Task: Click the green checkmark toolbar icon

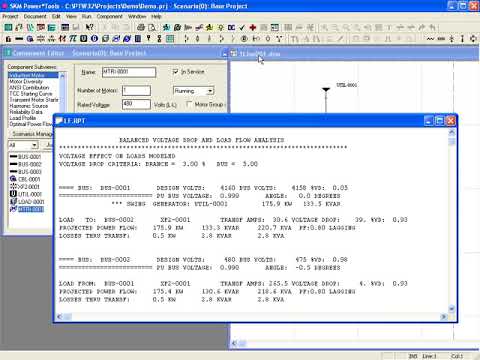Action: click(242, 27)
